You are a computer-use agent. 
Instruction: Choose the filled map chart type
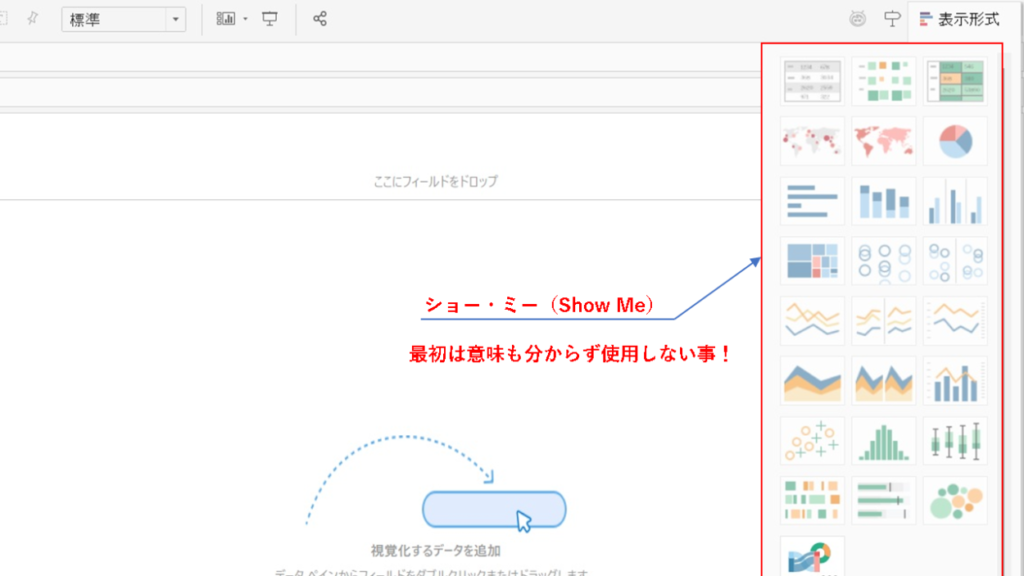(883, 141)
